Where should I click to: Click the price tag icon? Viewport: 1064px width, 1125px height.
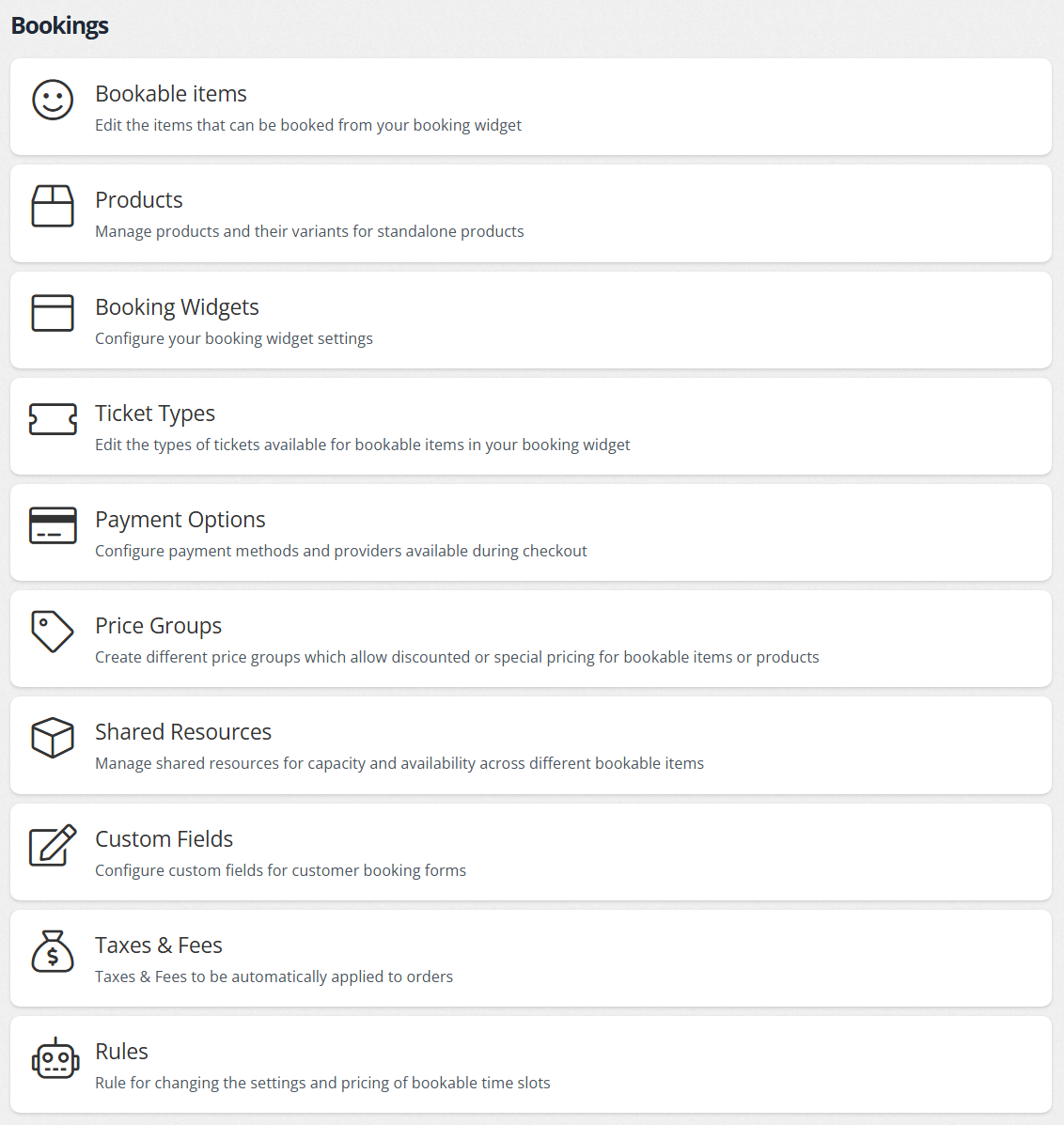pos(53,632)
